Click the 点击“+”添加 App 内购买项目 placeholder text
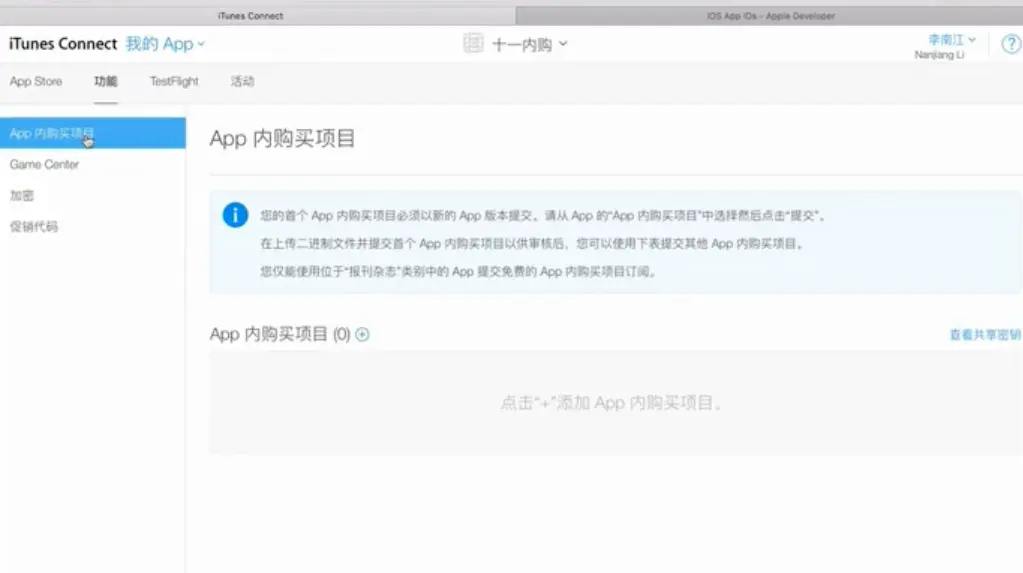The width and height of the screenshot is (1023, 573). point(611,403)
